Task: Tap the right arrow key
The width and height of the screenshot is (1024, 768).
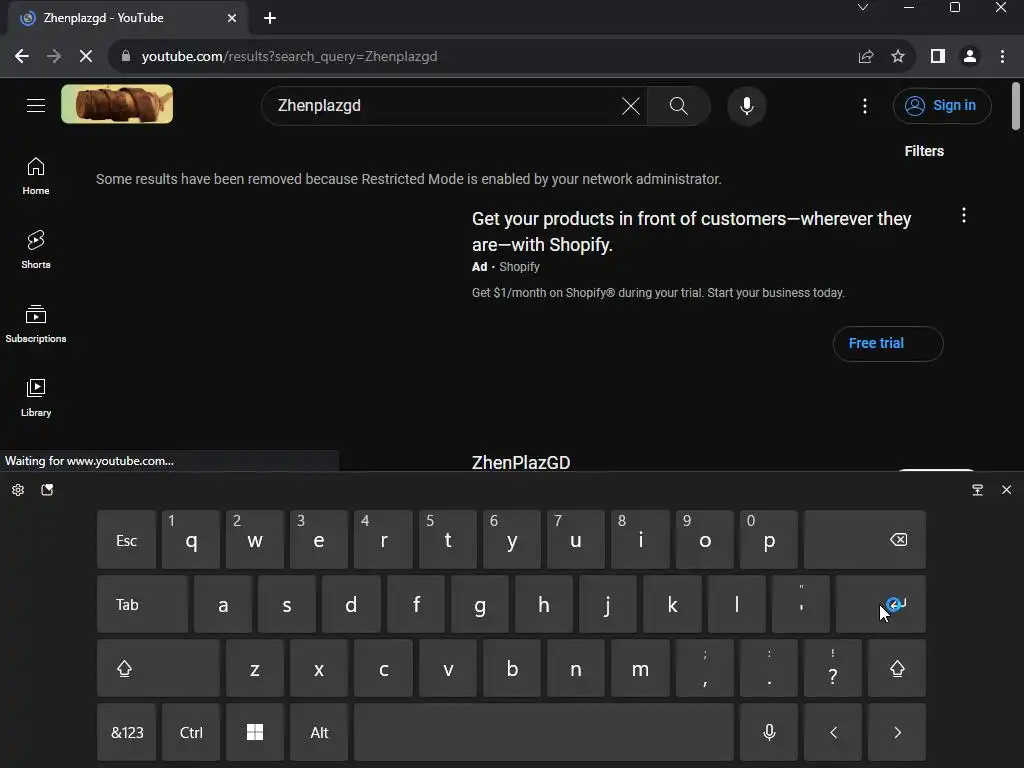Action: [x=897, y=732]
